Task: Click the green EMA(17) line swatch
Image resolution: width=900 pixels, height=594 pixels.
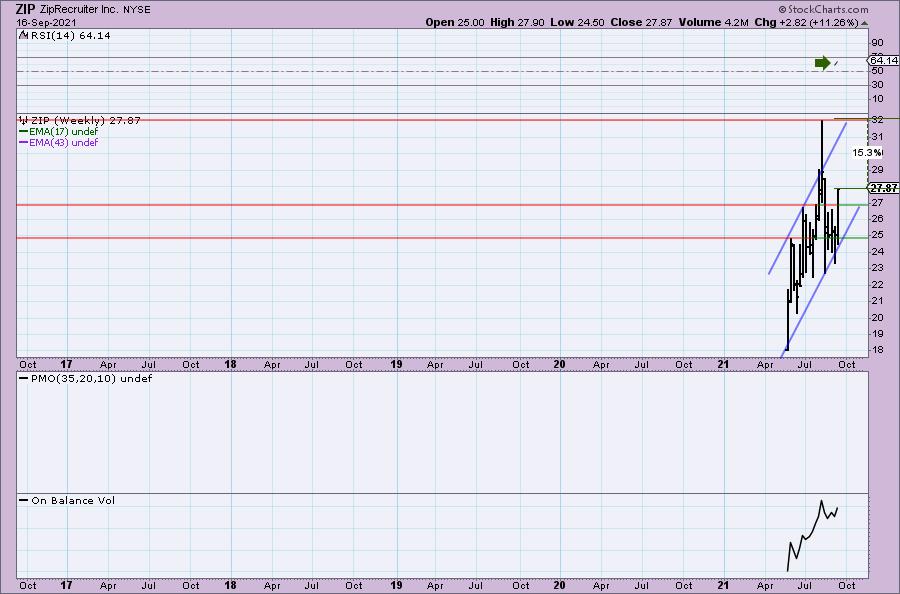Action: (x=24, y=131)
